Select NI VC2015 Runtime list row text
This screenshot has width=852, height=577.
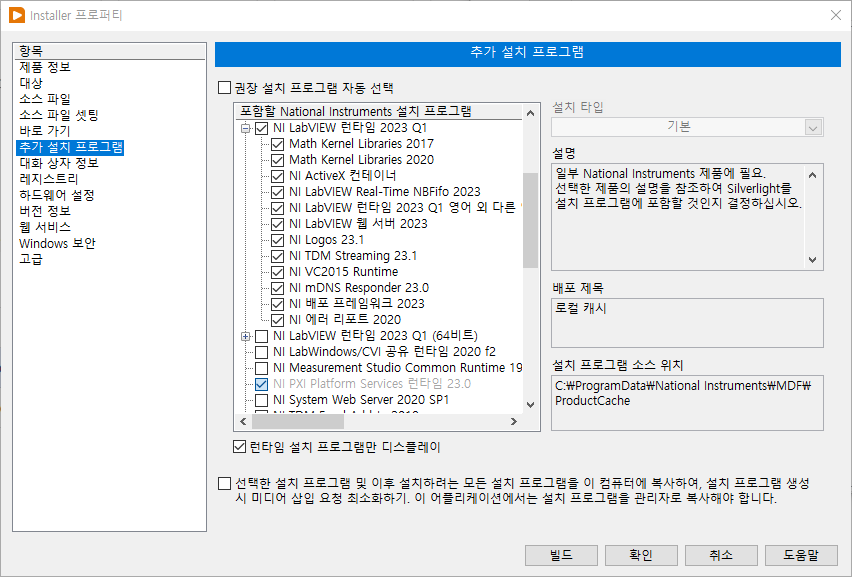343,272
